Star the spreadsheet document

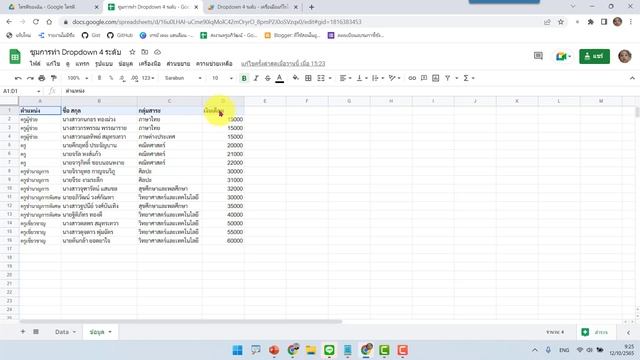click(x=132, y=52)
